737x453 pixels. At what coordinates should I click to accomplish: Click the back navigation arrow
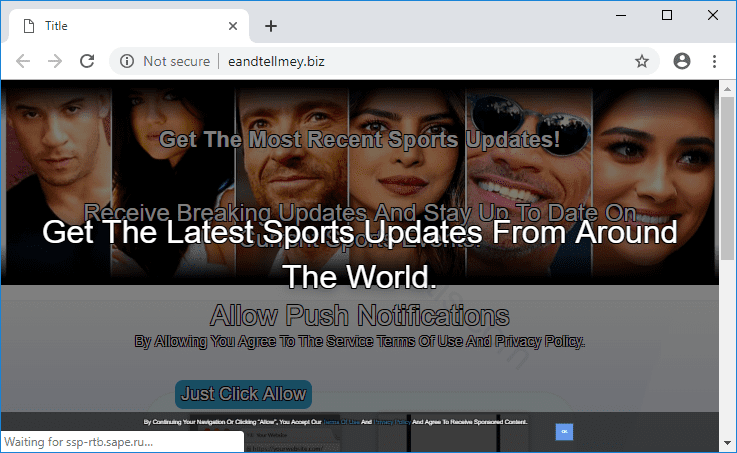23,61
